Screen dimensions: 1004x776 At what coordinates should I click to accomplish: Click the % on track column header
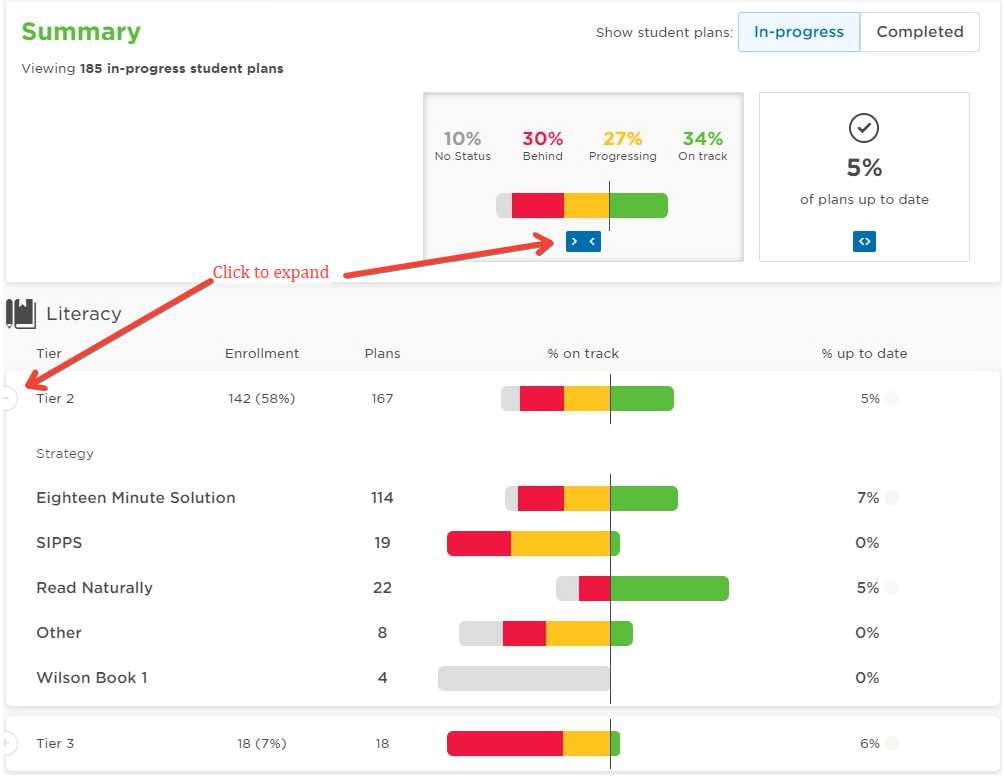coord(583,353)
